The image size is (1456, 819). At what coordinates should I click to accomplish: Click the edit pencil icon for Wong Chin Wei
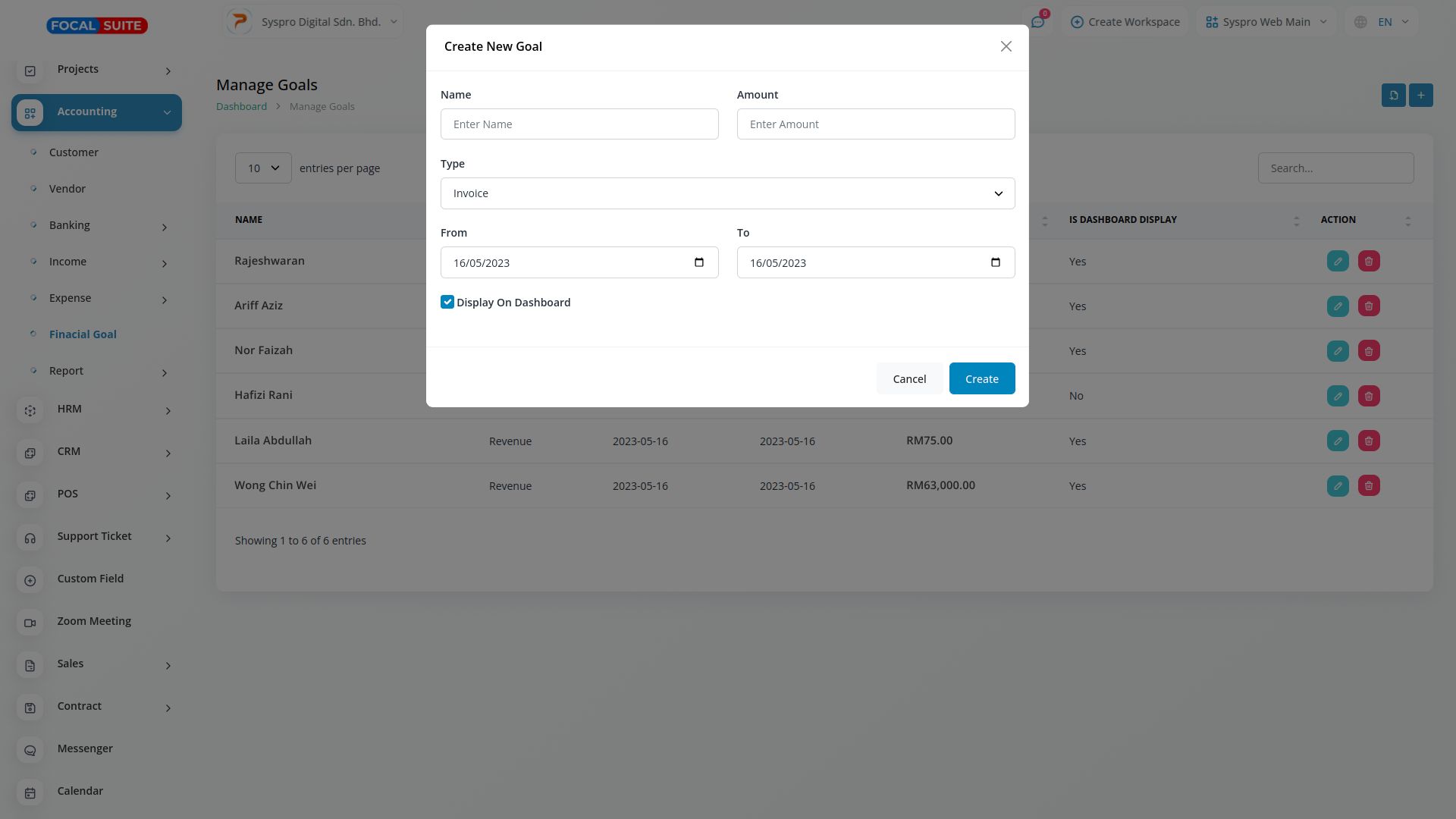(x=1337, y=486)
